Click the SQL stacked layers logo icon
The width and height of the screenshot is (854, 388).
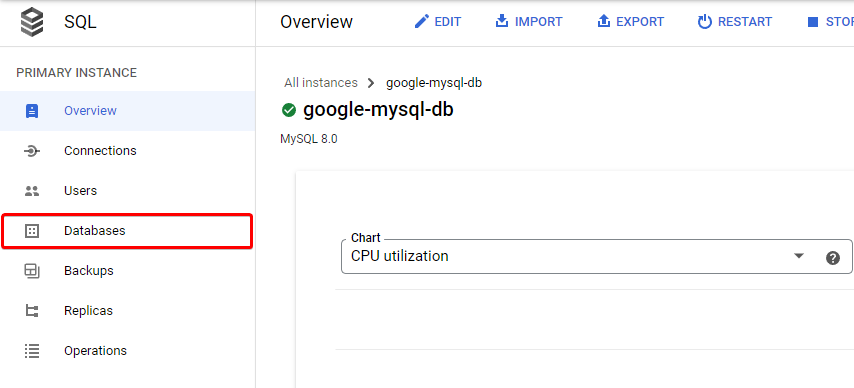pos(32,22)
